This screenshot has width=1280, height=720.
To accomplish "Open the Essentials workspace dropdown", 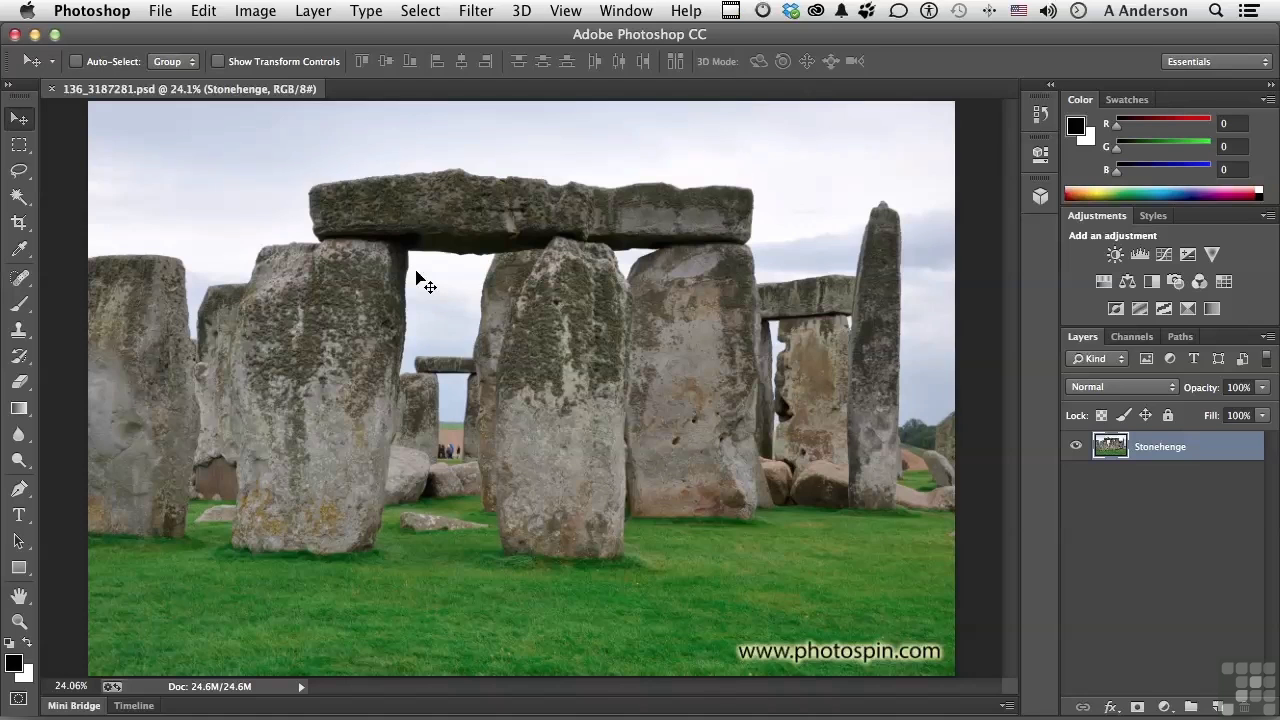I will 1217,62.
